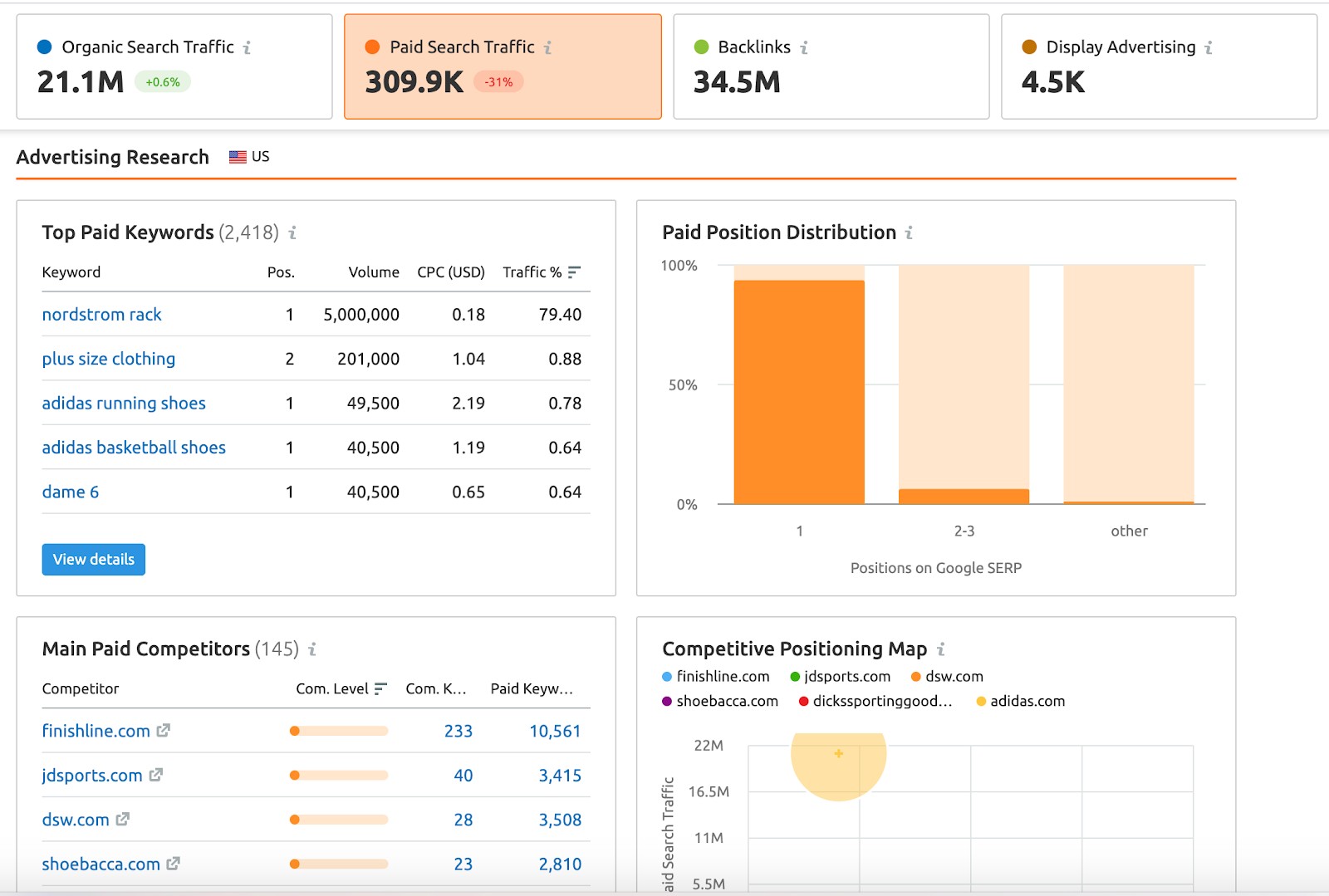Click info icon next to Organic Search Traffic
Screen dimensions: 1329x896
(247, 48)
